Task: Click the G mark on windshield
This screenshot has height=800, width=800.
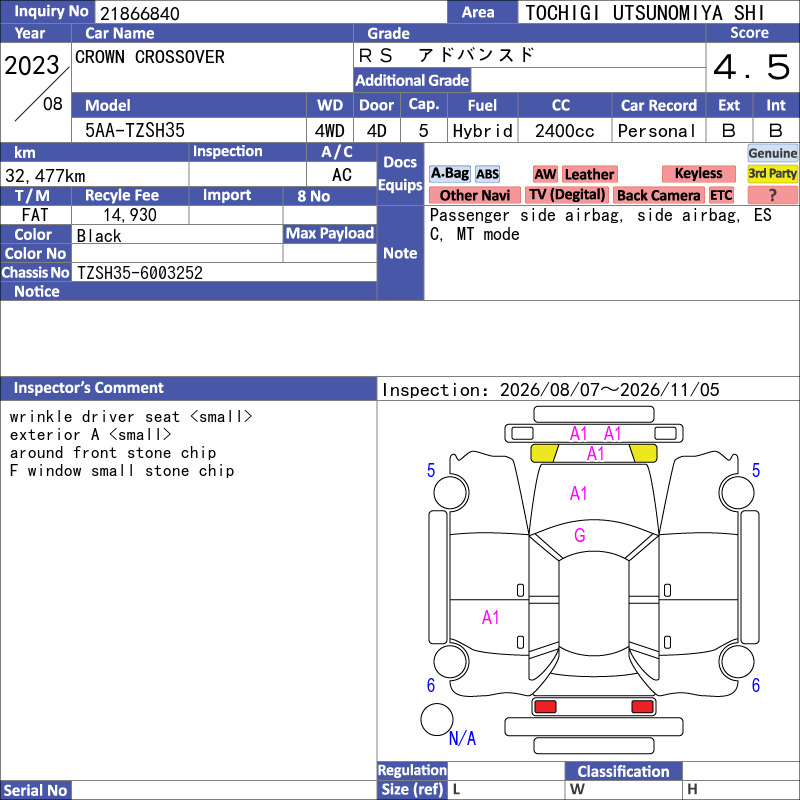Action: [580, 535]
